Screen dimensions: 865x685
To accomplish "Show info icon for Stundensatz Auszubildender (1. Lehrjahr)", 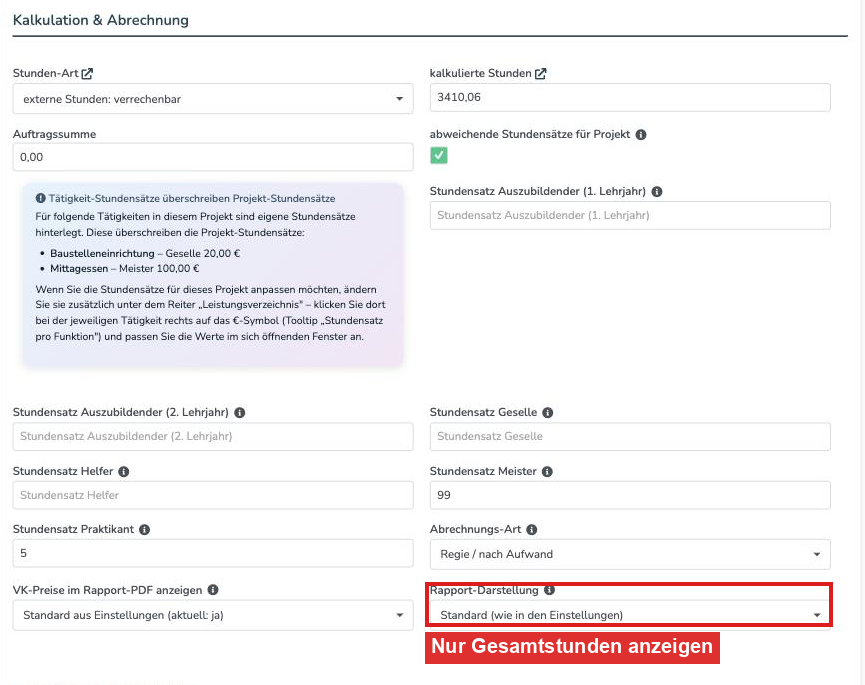I will [x=656, y=191].
